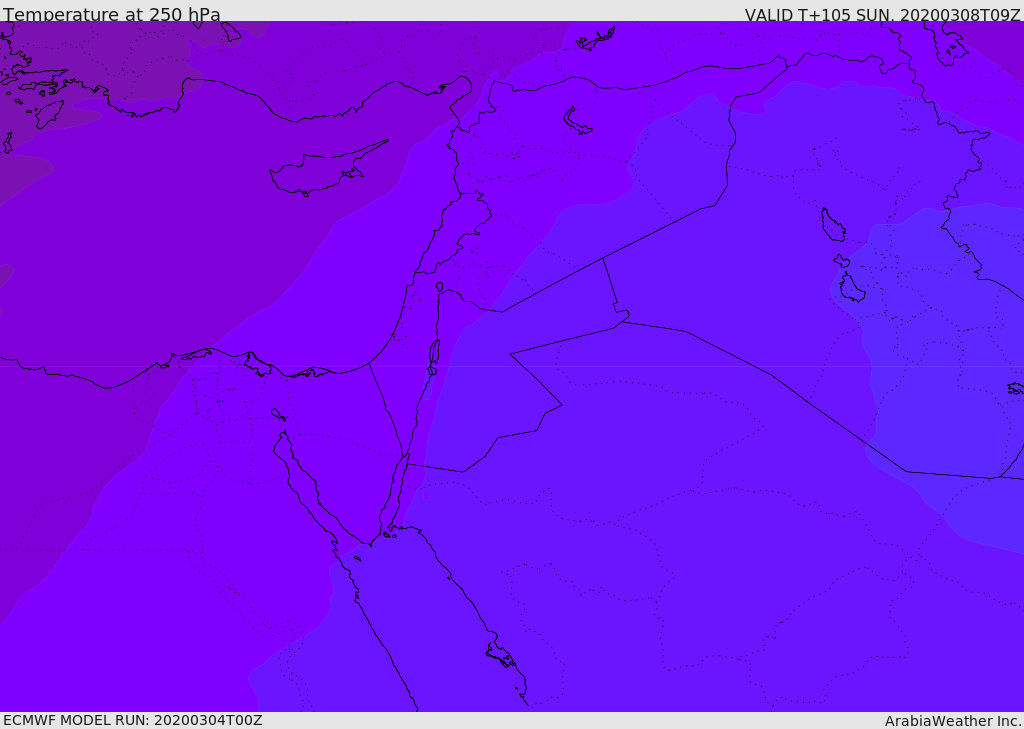Image resolution: width=1024 pixels, height=729 pixels.
Task: Click the 'Temperature at 250 hPa' title
Action: (112, 14)
